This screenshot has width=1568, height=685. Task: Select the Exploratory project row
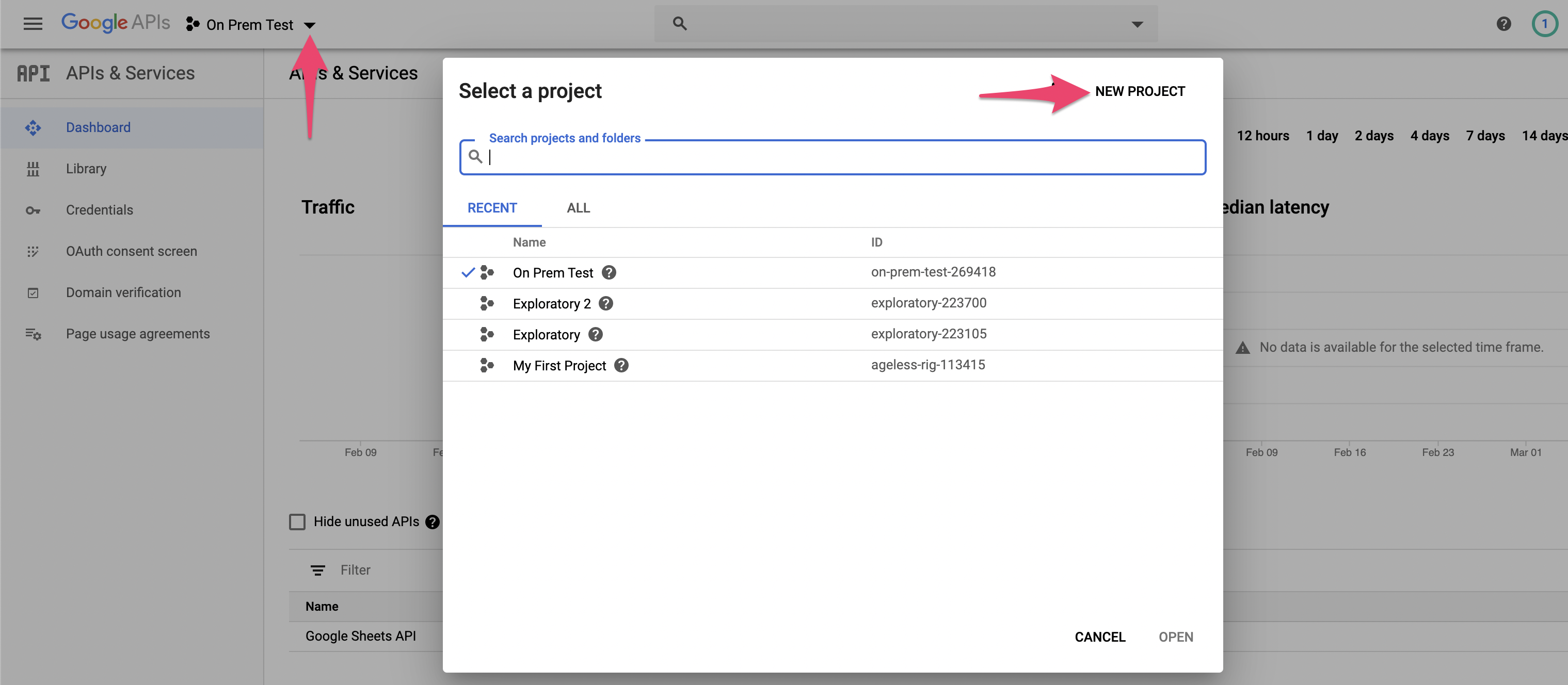(546, 335)
